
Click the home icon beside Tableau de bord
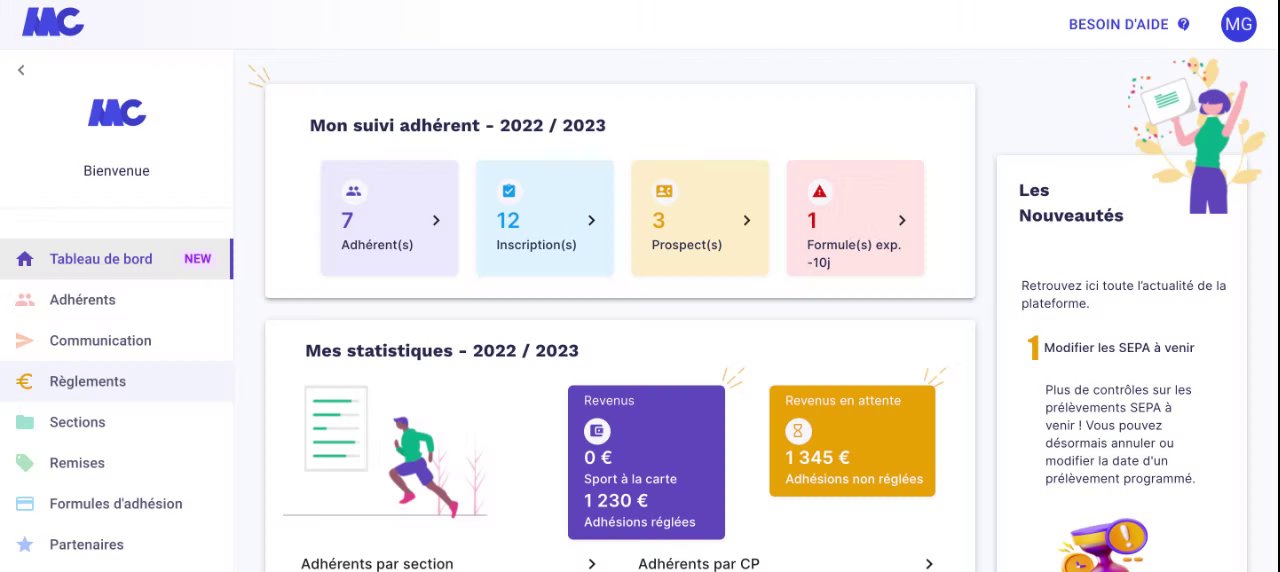pyautogui.click(x=25, y=259)
